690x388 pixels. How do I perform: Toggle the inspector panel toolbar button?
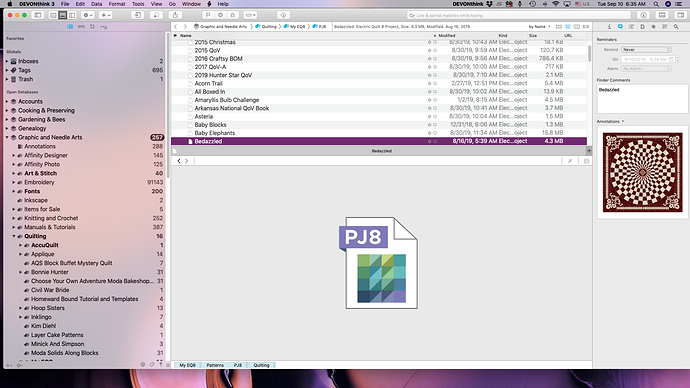(x=680, y=15)
